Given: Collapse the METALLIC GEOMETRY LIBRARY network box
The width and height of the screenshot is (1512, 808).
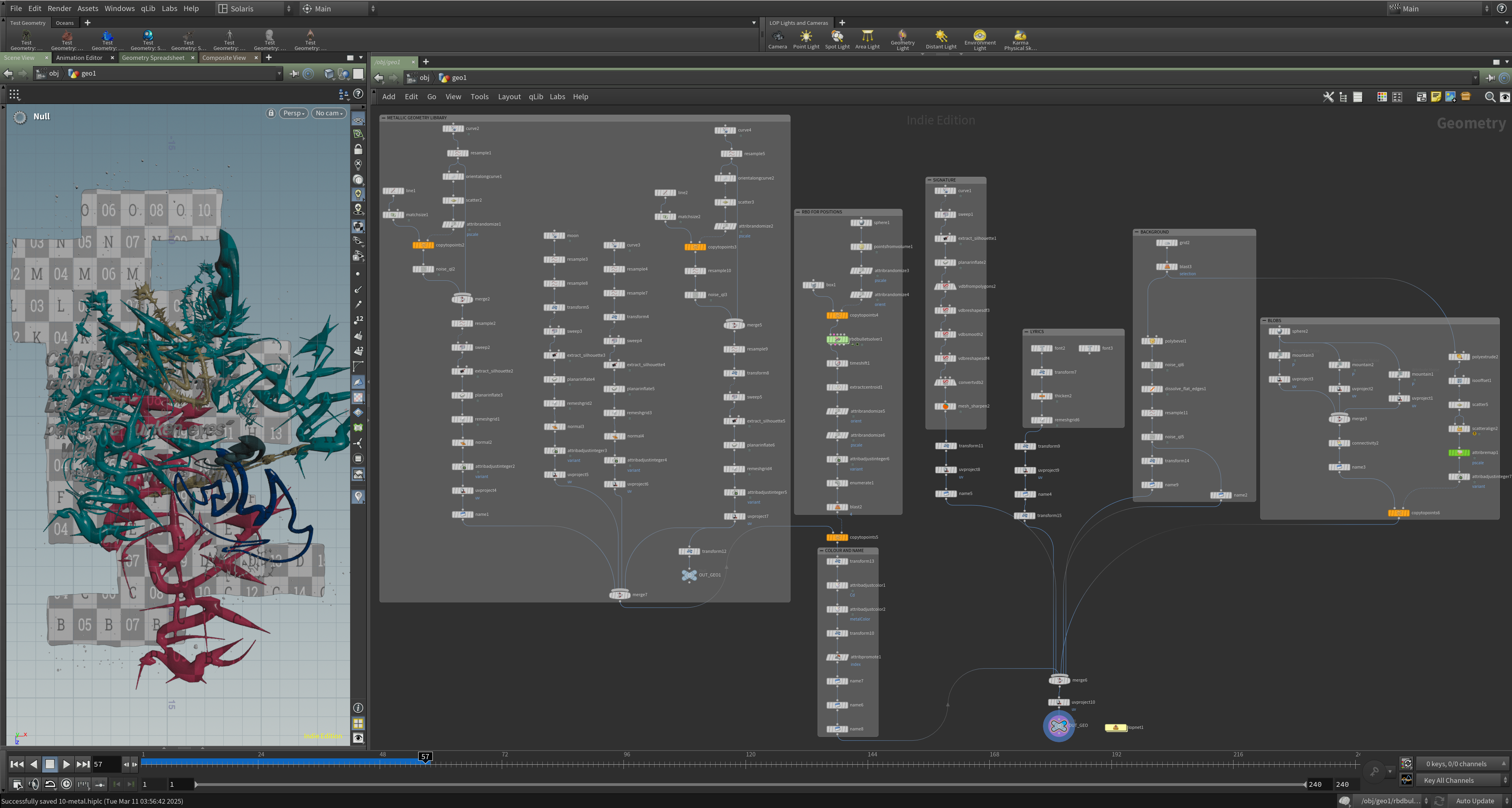Looking at the screenshot, I should click(x=383, y=118).
